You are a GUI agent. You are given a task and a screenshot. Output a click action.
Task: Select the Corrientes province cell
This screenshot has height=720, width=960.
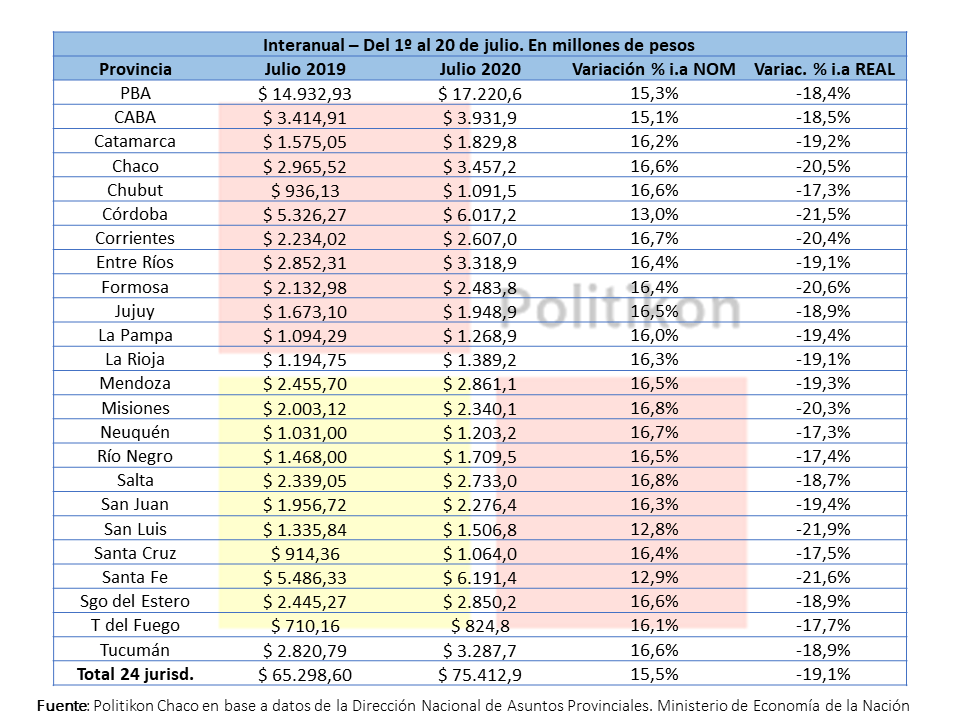135,238
